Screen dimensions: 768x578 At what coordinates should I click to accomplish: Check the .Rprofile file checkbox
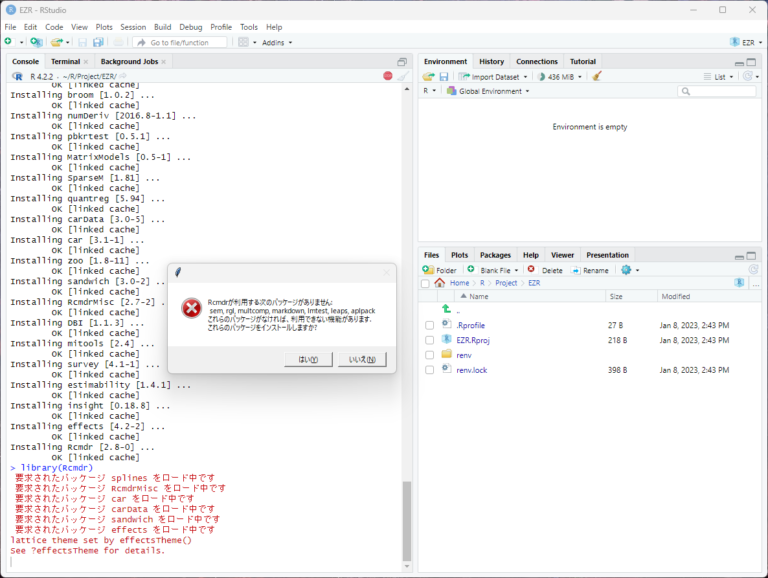[x=429, y=325]
